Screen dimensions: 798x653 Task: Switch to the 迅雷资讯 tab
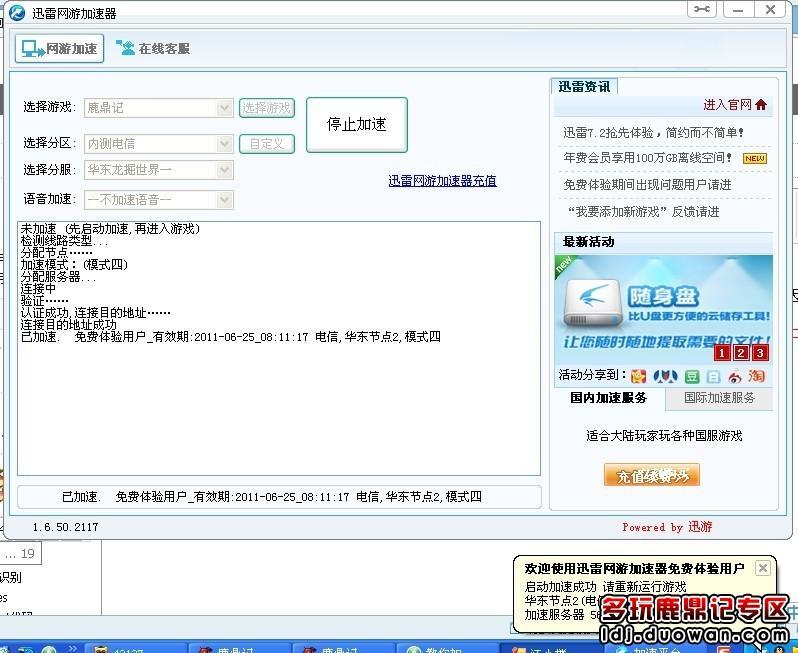click(x=584, y=87)
